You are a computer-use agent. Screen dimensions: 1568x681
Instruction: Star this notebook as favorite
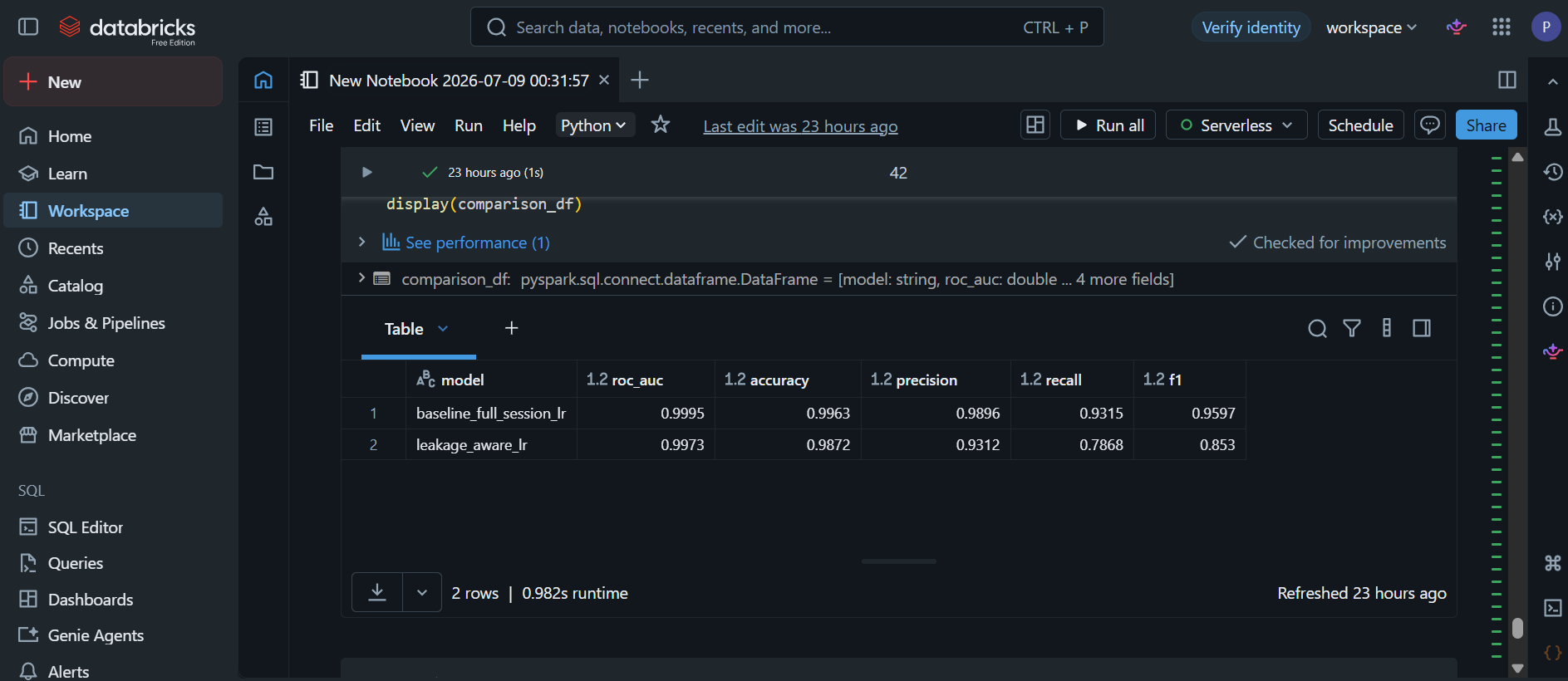[661, 125]
